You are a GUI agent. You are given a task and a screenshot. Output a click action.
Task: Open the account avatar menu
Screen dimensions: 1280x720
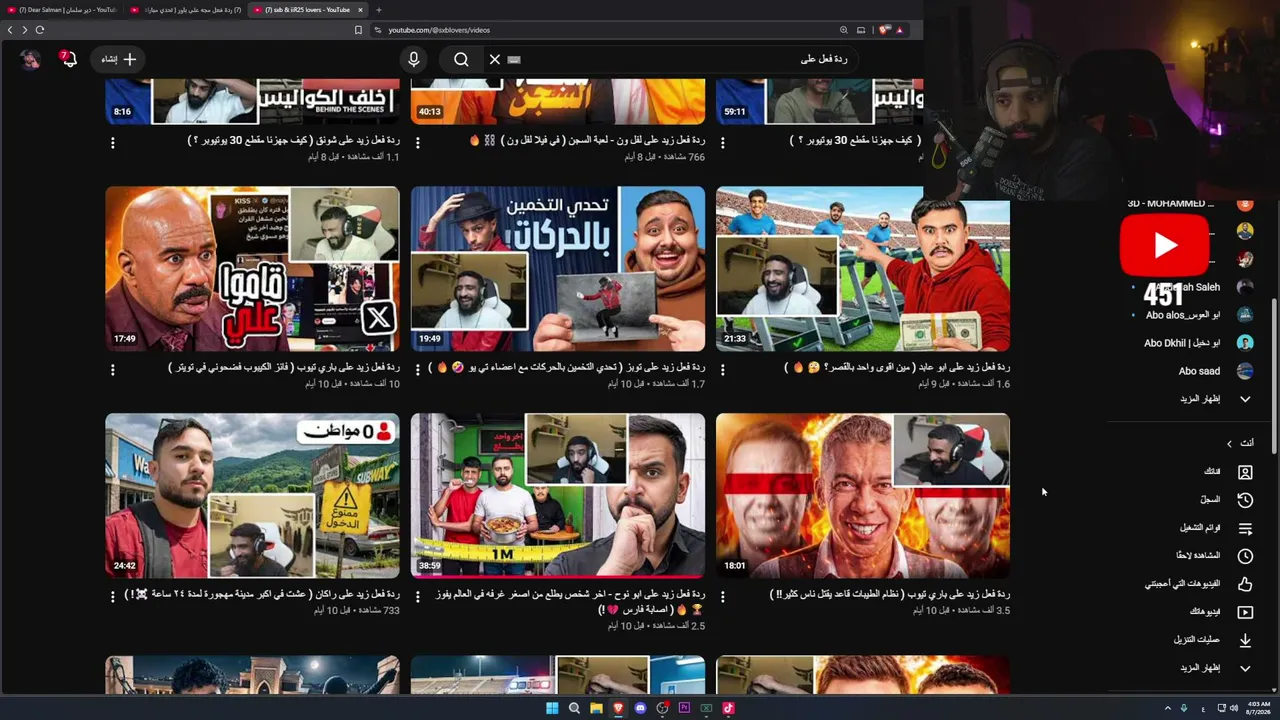(x=30, y=59)
